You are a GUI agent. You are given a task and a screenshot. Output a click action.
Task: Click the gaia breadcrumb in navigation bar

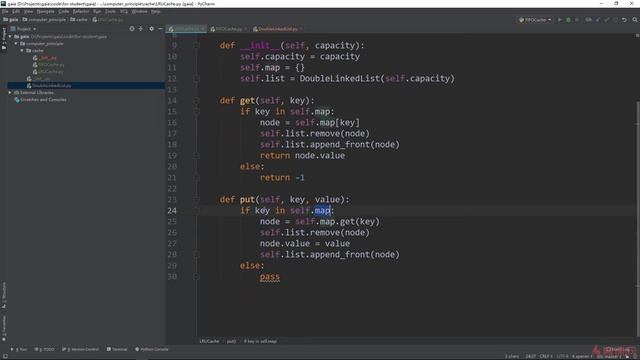(x=11, y=19)
